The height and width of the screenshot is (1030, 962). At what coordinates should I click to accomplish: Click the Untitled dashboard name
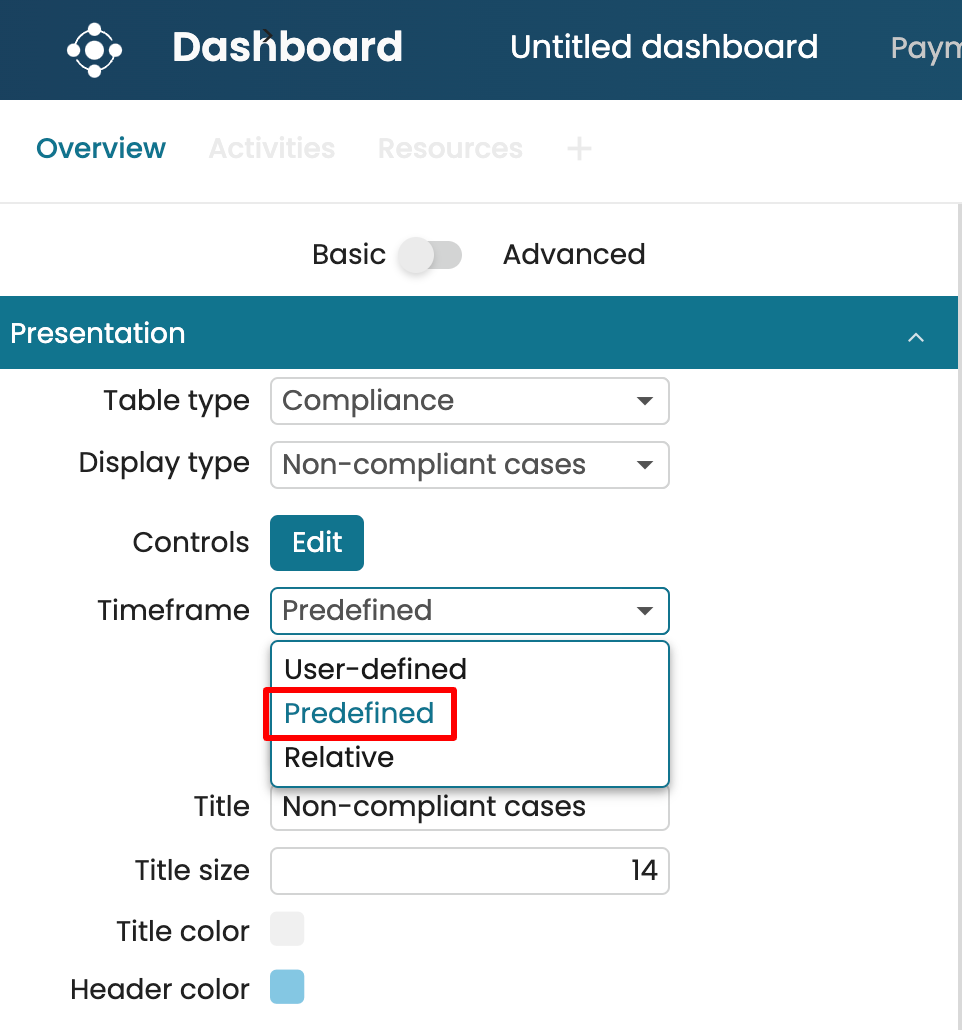coord(664,47)
